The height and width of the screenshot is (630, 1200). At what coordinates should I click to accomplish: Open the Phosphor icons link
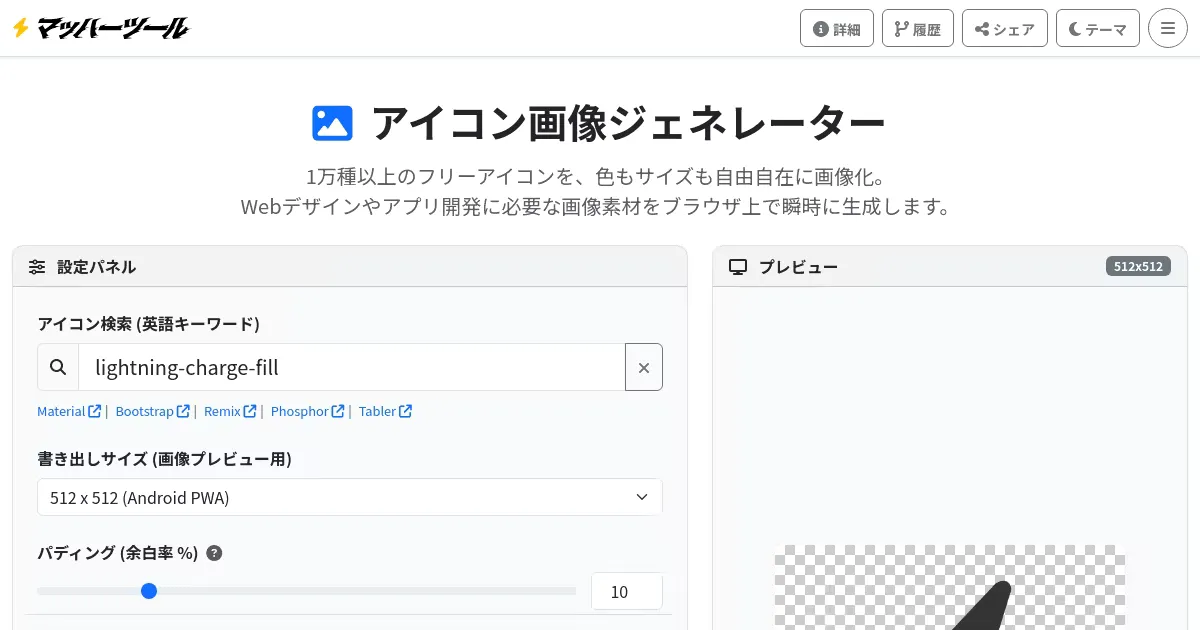point(307,411)
